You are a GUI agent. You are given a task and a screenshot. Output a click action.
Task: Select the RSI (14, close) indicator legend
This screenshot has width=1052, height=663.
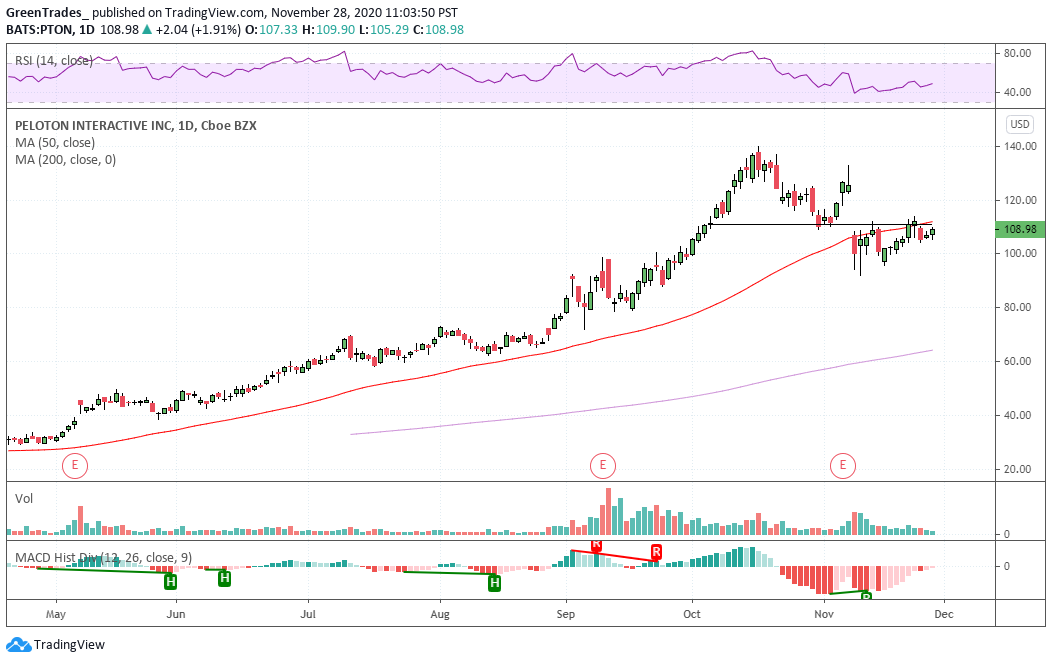54,60
